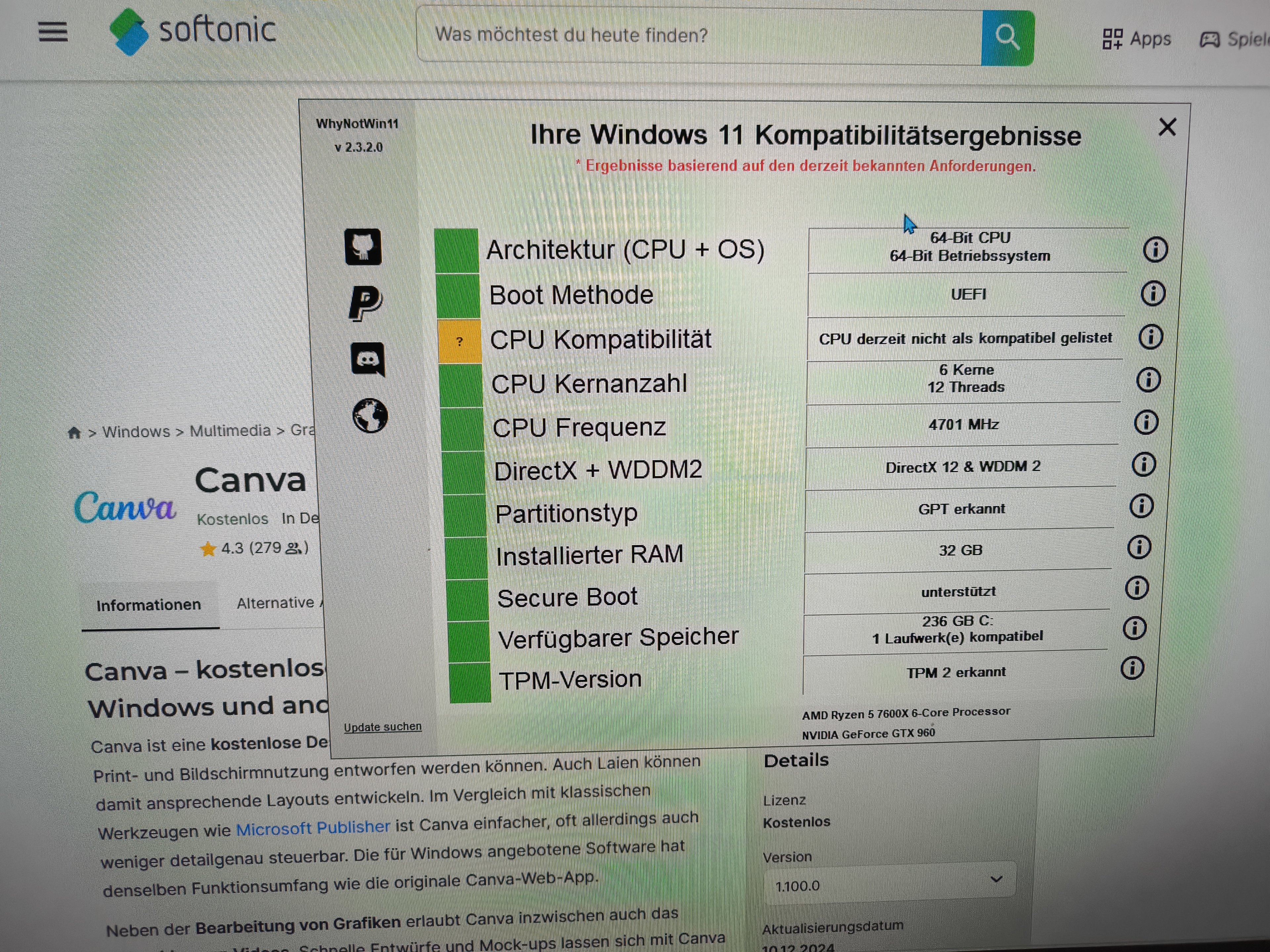This screenshot has width=1270, height=952.
Task: Click the Update suchen link
Action: [382, 727]
